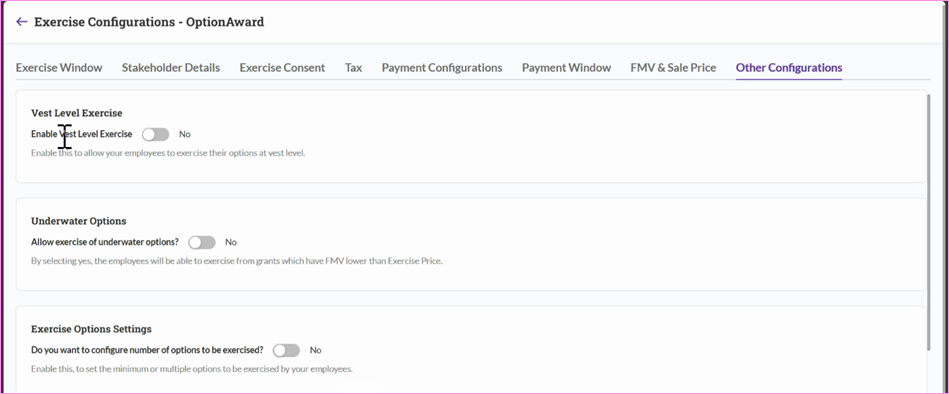Click 'Do you want to configure number' label
949x394 pixels.
tap(147, 350)
